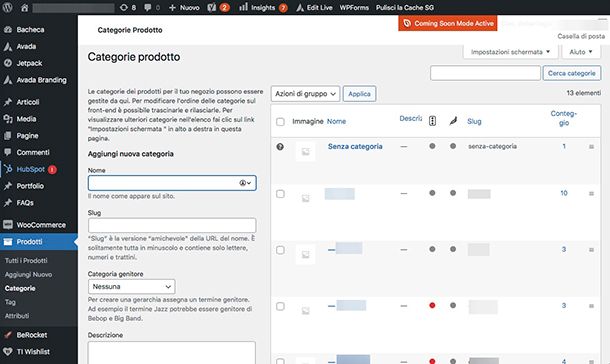Open Senza categoria category

click(x=355, y=147)
